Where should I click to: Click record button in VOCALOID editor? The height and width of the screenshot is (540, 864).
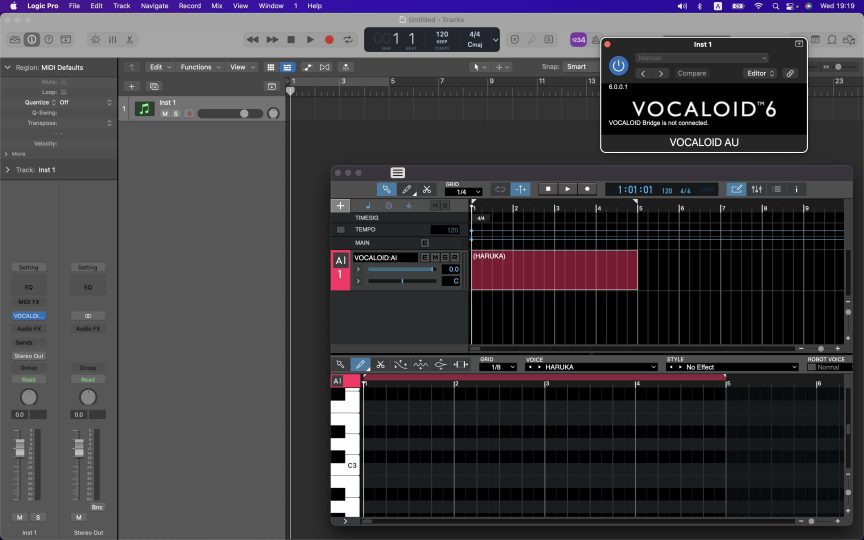pos(587,189)
